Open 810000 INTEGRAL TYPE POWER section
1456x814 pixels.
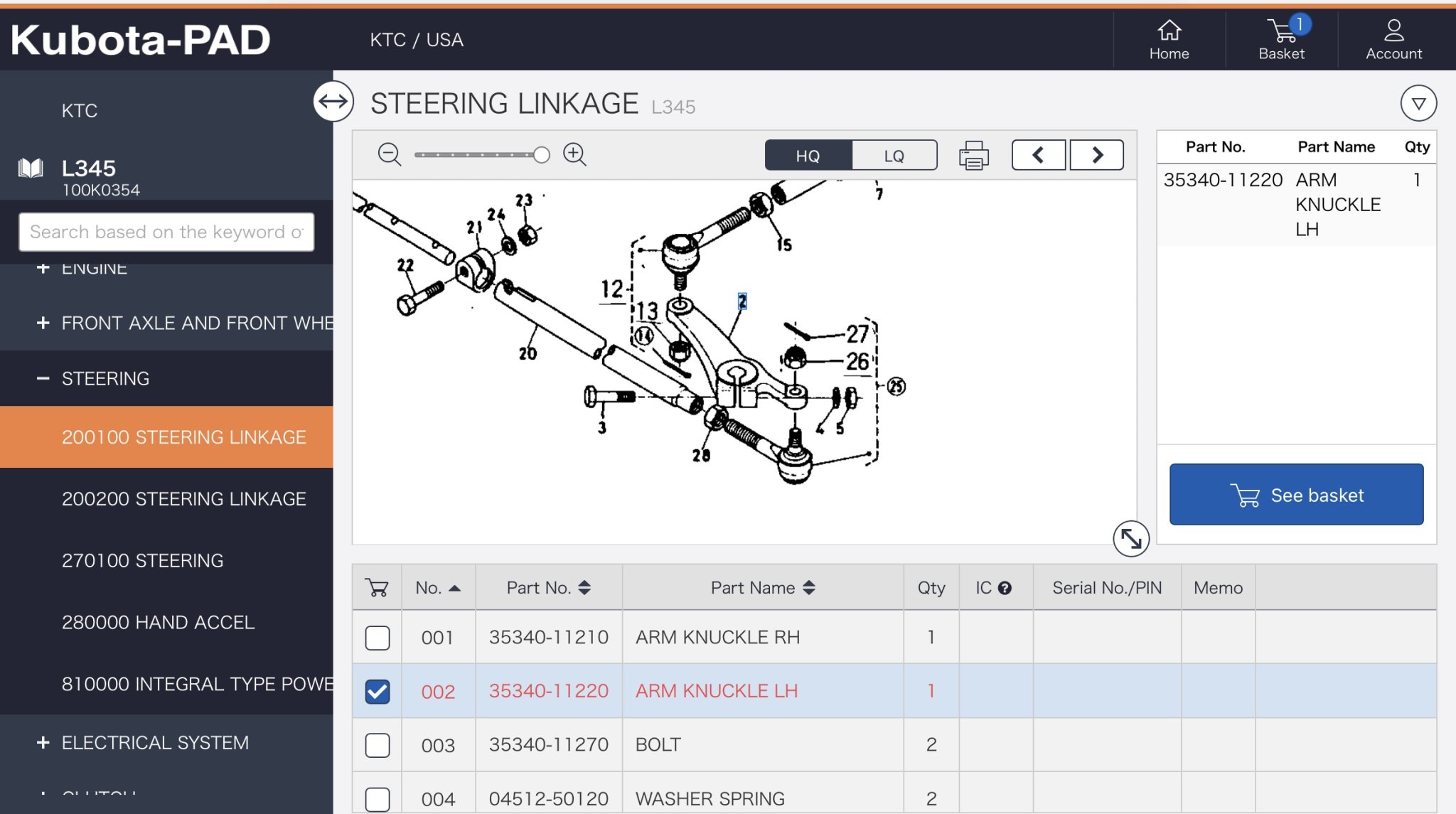(166, 684)
